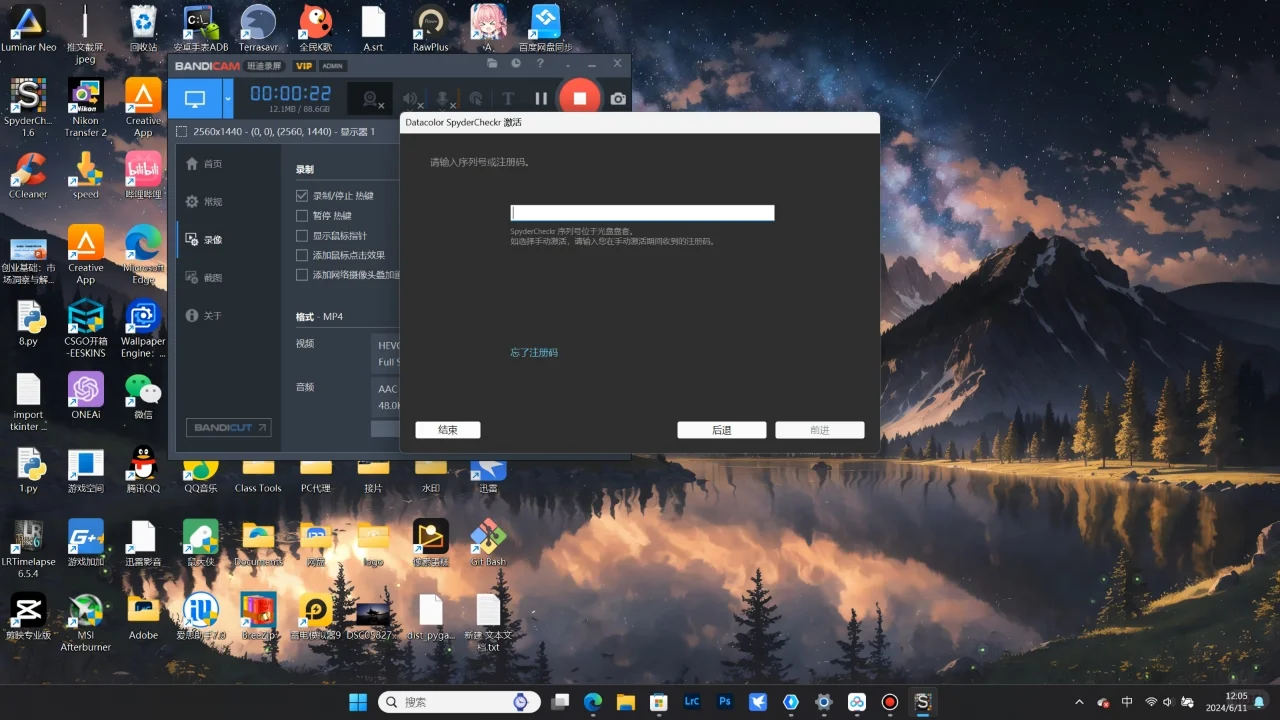
Task: Click the text overlay T icon in Bandicam
Action: 508,99
